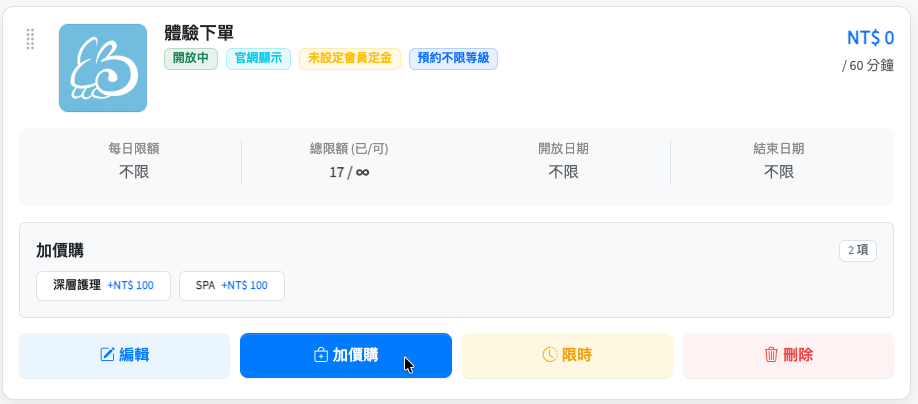Click the 刪除 delete button
This screenshot has height=404, width=918.
788,355
